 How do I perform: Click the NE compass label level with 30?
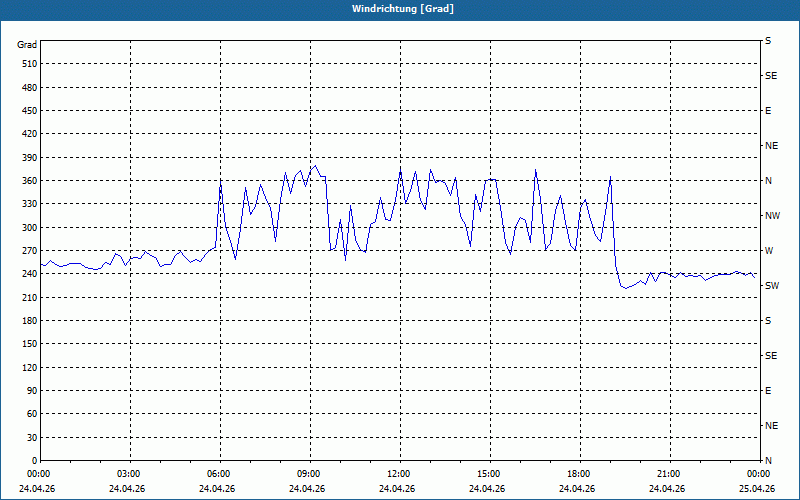click(771, 426)
